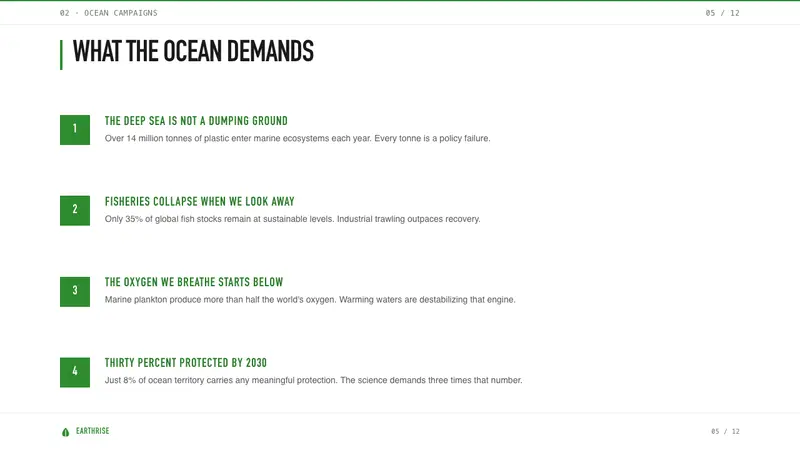Image resolution: width=800 pixels, height=450 pixels.
Task: Click the 'Marine plankton produce' sentence
Action: click(x=310, y=299)
